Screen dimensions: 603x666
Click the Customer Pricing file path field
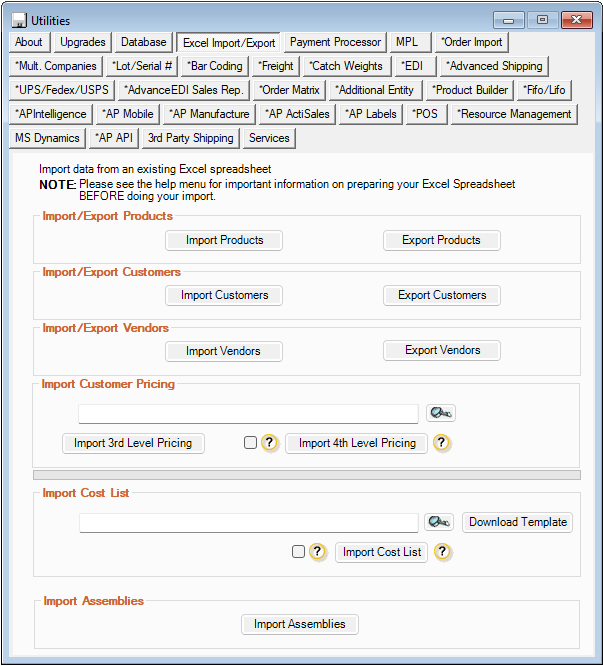[248, 414]
